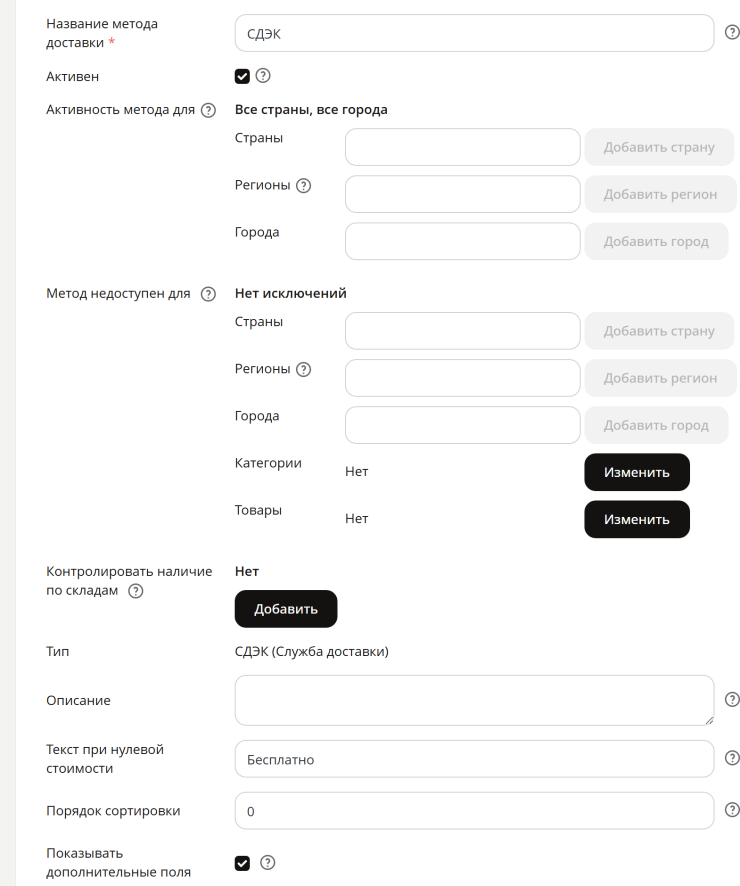Click Изменить button for Товары

click(x=637, y=519)
